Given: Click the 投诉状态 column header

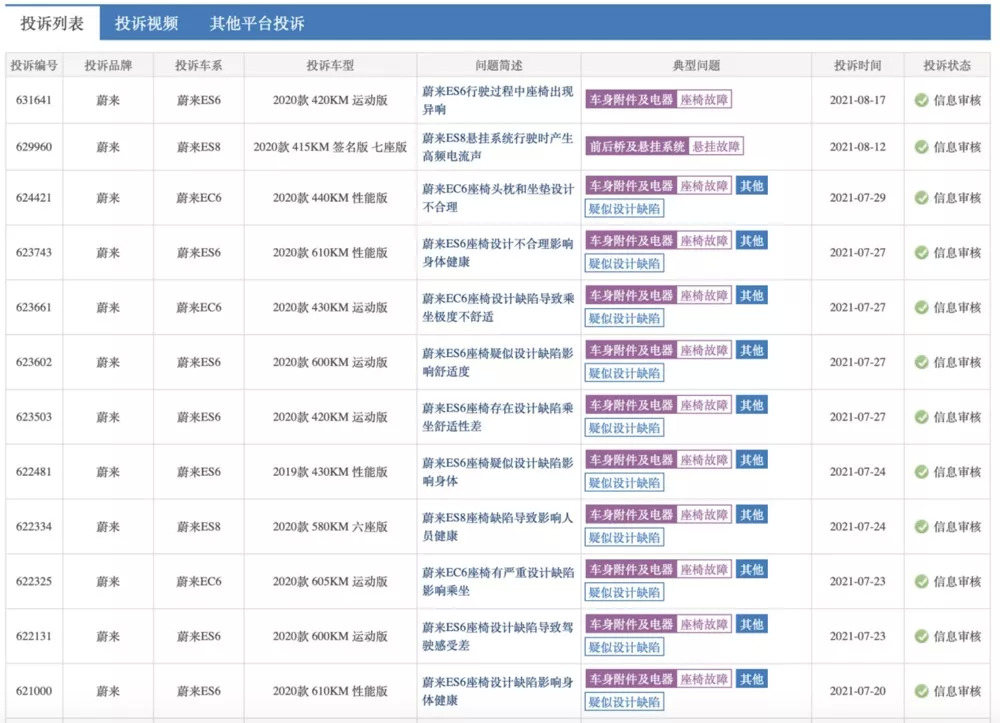Looking at the screenshot, I should (946, 66).
